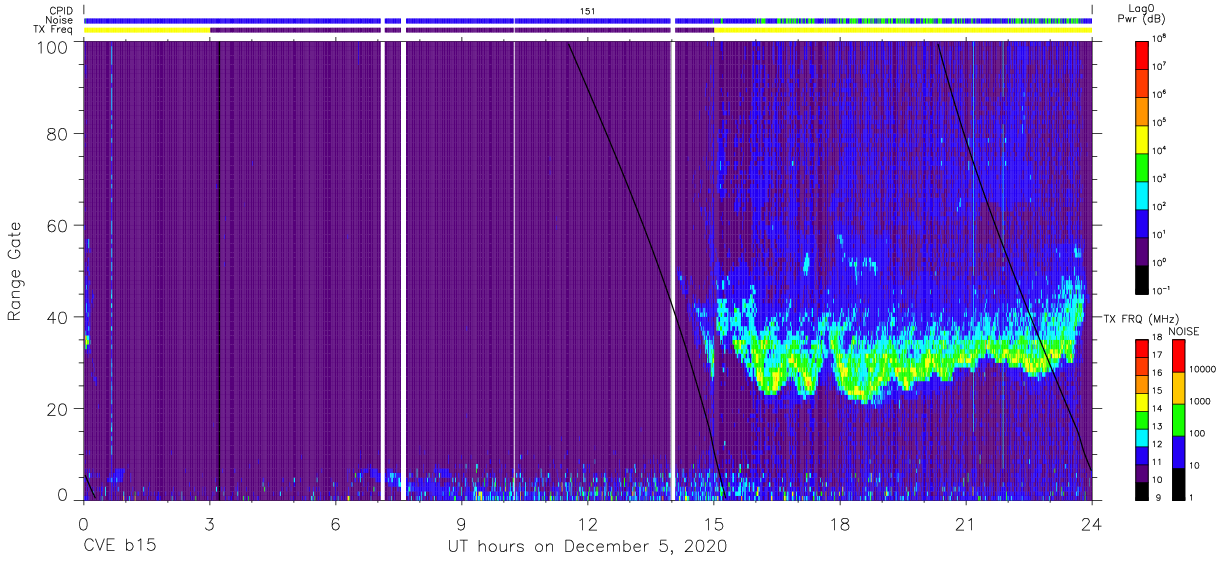Click the "Range Gate" axis title
Viewport: 1228px width, 567px height.
coord(15,271)
